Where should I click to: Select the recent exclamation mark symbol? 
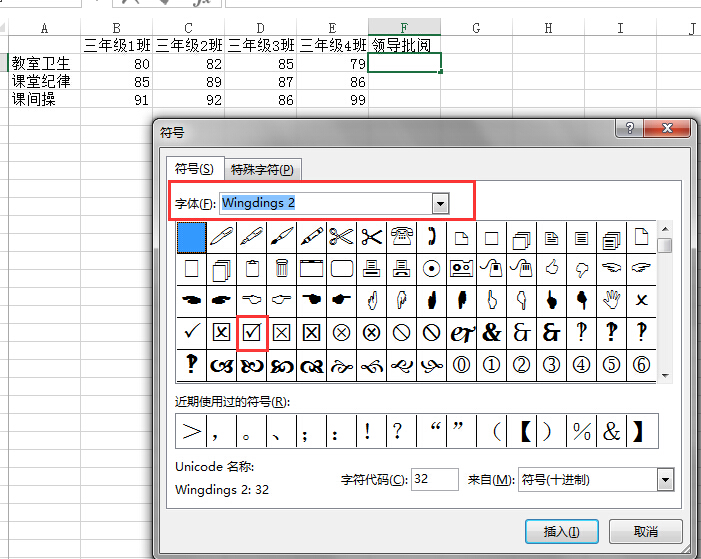point(372,431)
